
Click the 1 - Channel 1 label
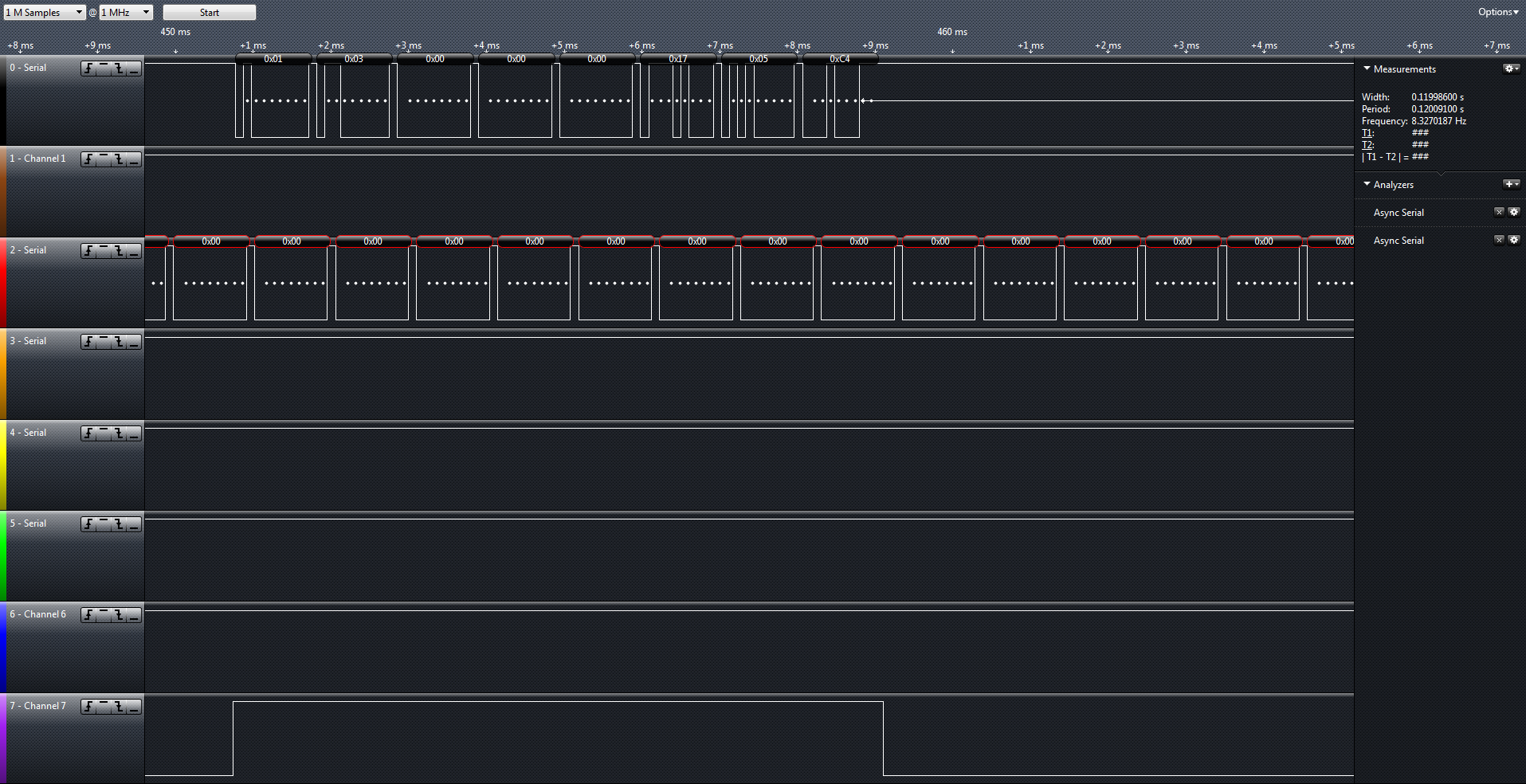point(37,159)
